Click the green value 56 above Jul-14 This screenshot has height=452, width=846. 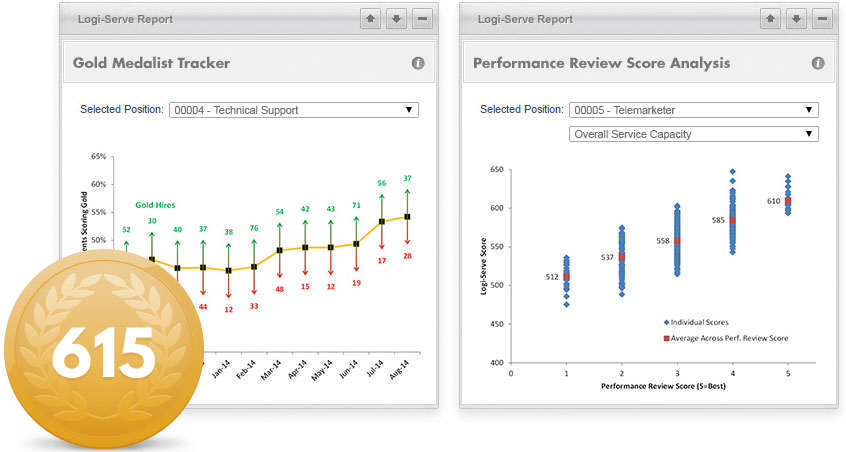[x=382, y=183]
